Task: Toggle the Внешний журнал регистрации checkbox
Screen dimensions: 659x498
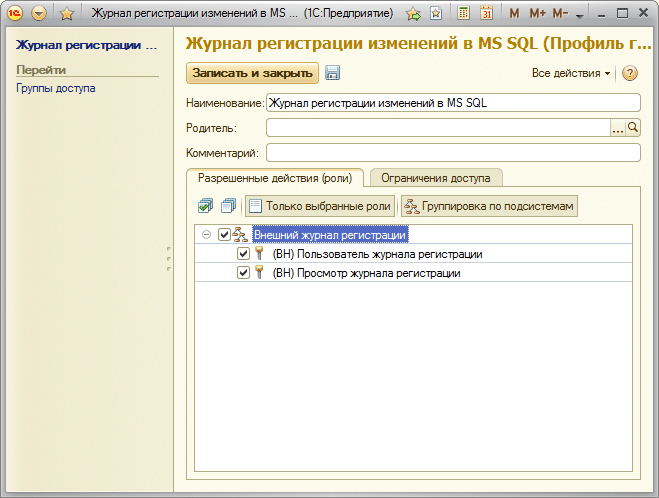Action: click(224, 235)
